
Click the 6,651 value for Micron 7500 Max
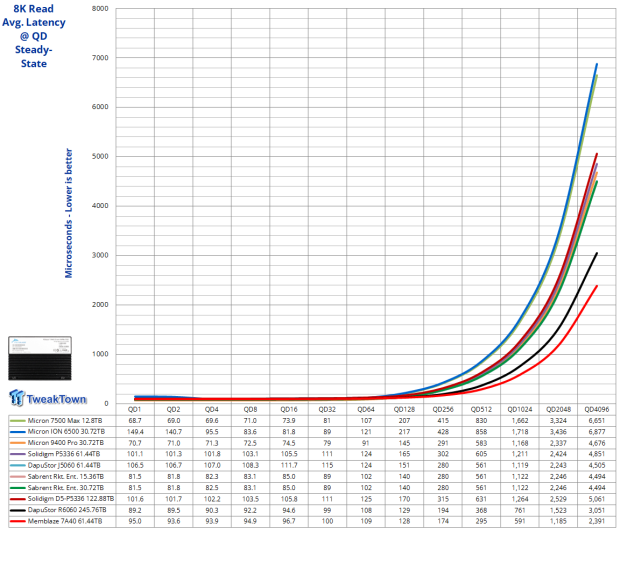[597, 421]
